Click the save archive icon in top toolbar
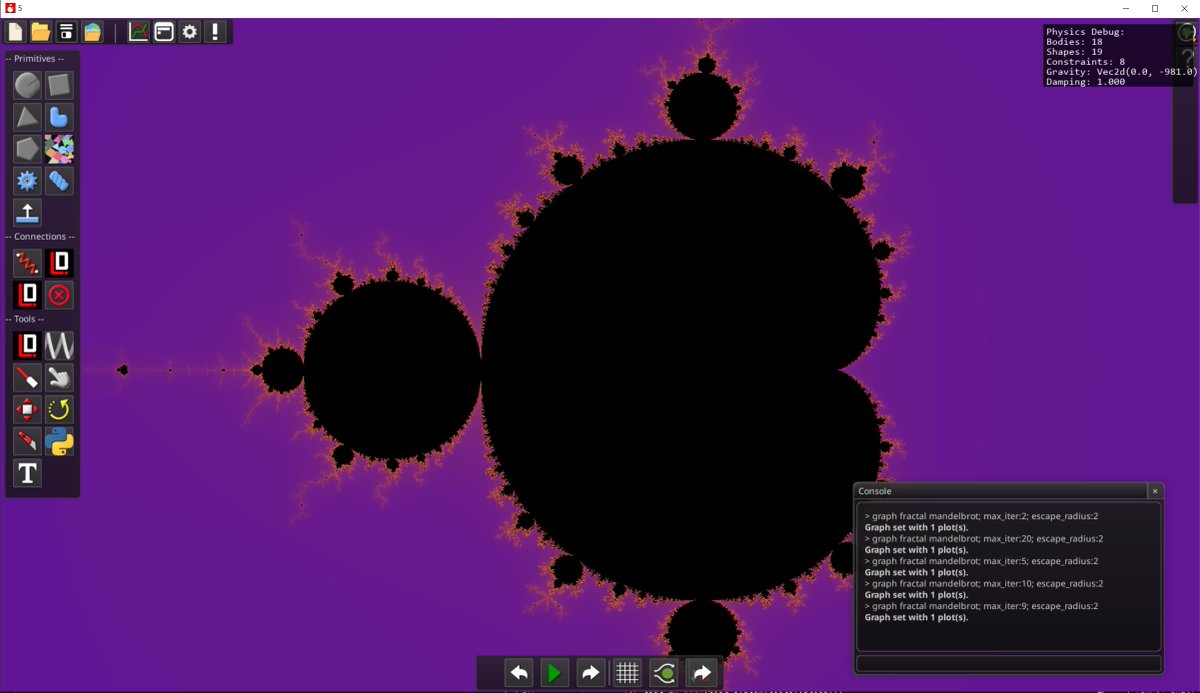This screenshot has width=1200, height=693. point(67,32)
